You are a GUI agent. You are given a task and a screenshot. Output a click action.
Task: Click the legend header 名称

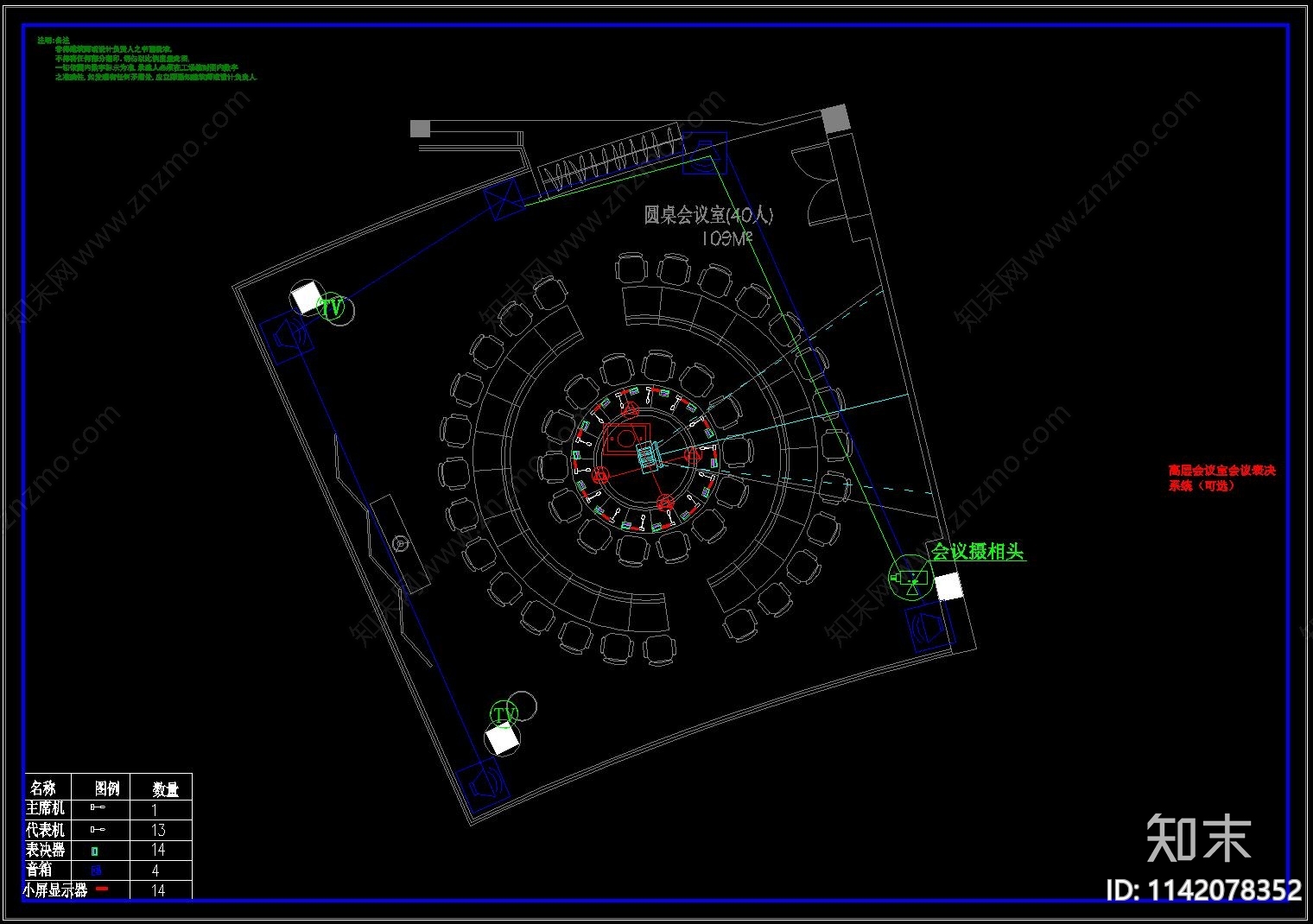43,788
